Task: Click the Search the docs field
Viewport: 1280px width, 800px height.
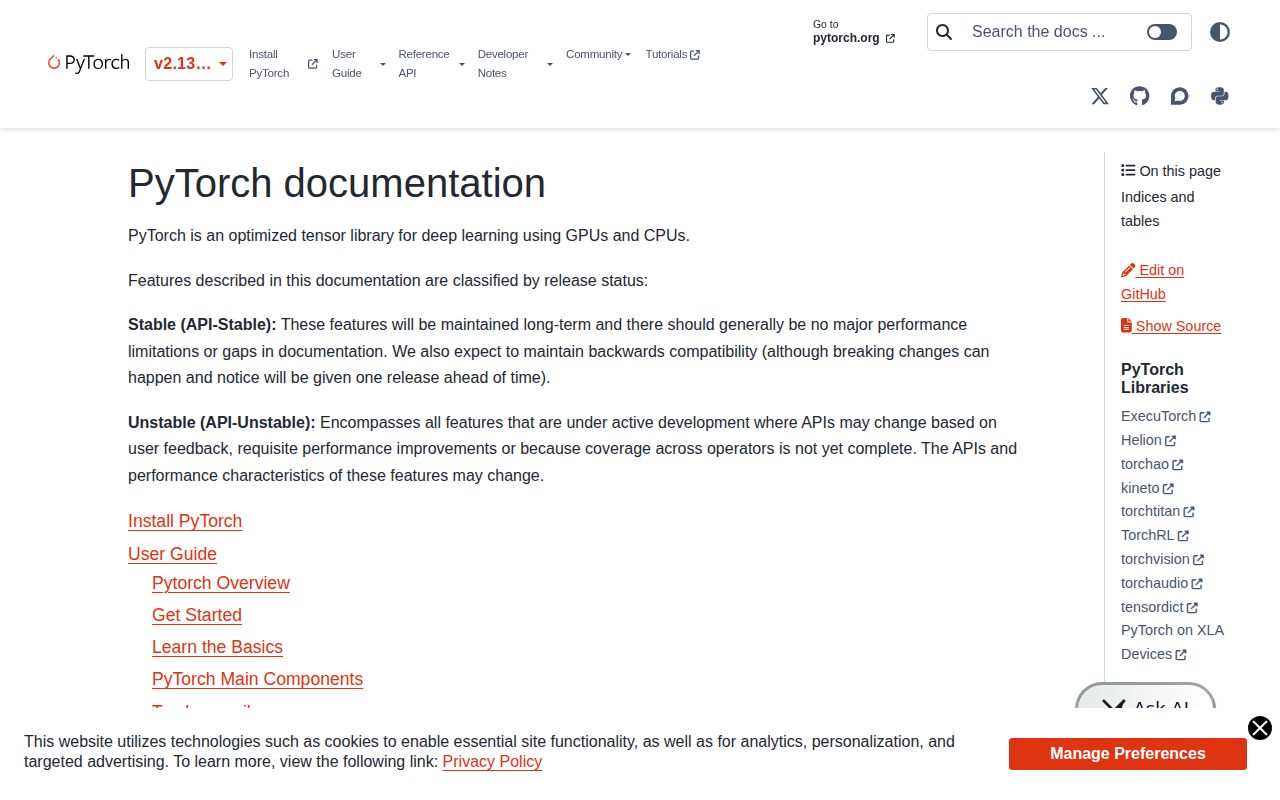Action: [x=1038, y=32]
